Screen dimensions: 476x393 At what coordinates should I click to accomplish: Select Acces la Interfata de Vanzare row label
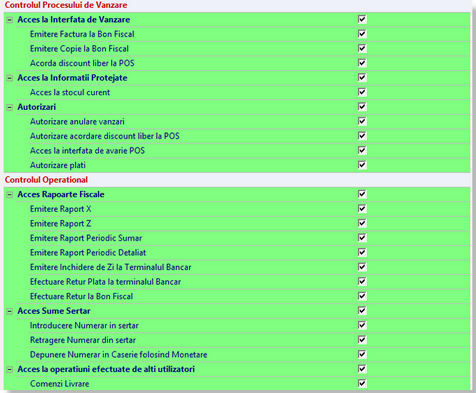click(74, 20)
